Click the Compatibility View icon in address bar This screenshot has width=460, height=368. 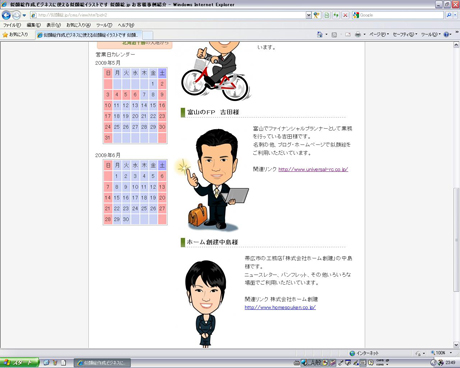pyautogui.click(x=327, y=15)
